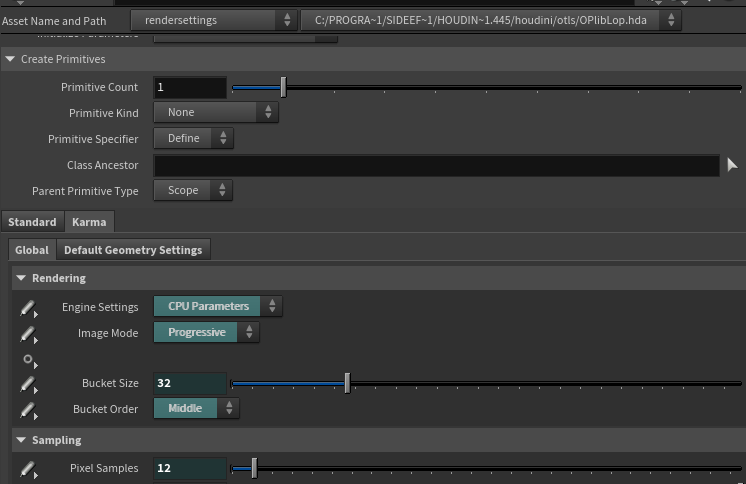Click the small circle icon below Image Mode
746x484 pixels.
29,361
